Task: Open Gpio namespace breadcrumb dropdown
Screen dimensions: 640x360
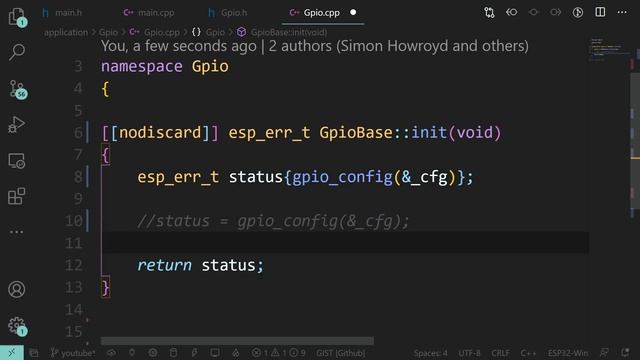Action: pos(209,32)
